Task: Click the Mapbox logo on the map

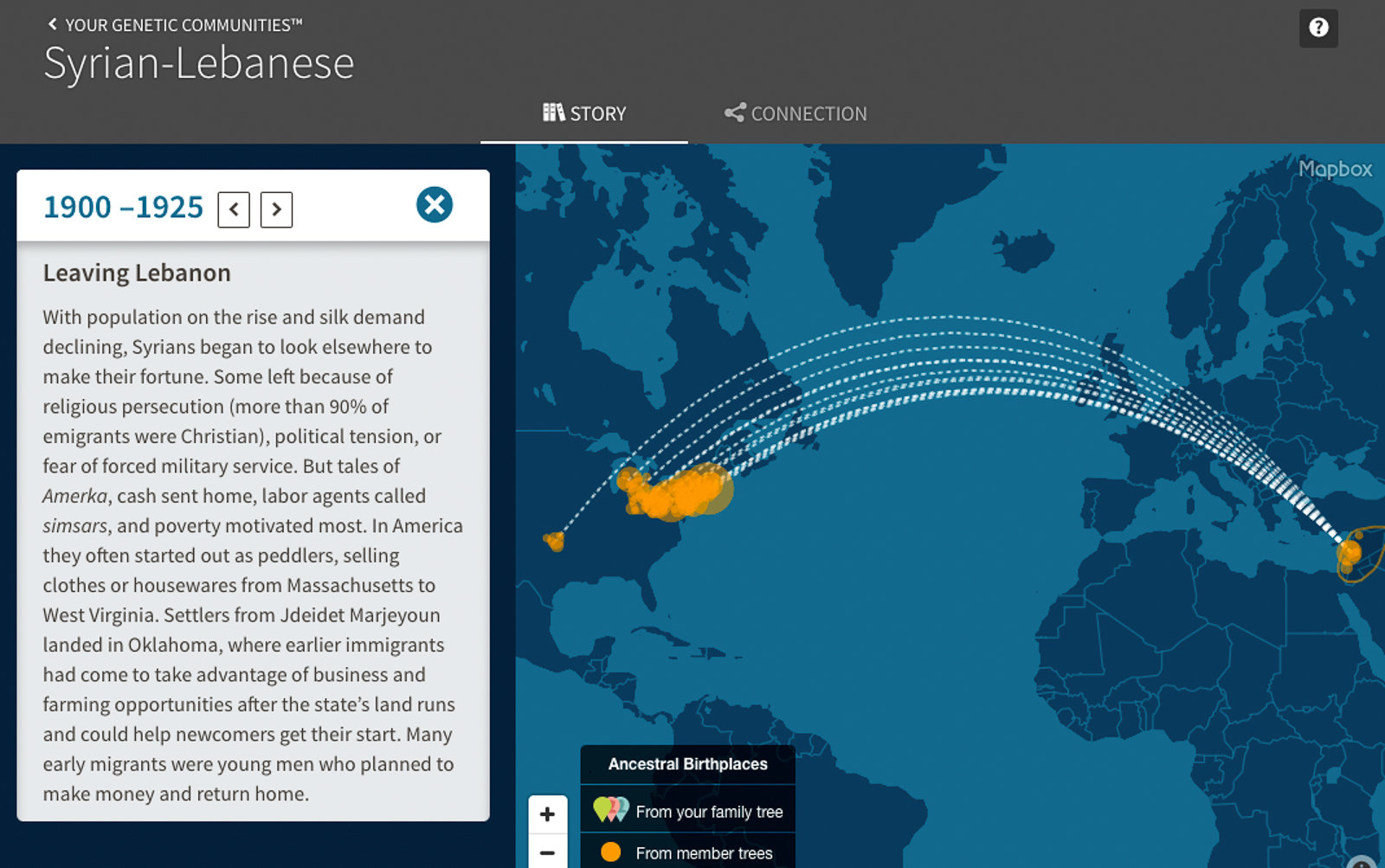Action: click(1334, 169)
